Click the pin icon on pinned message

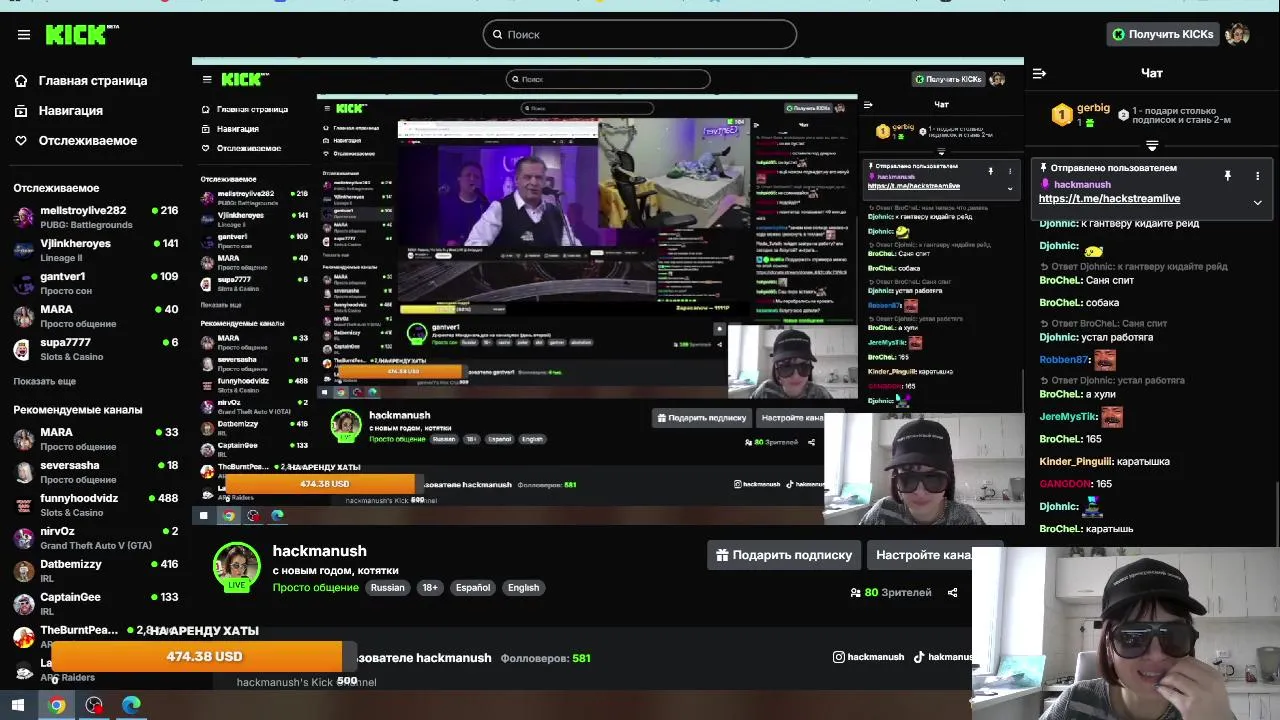coord(1227,176)
